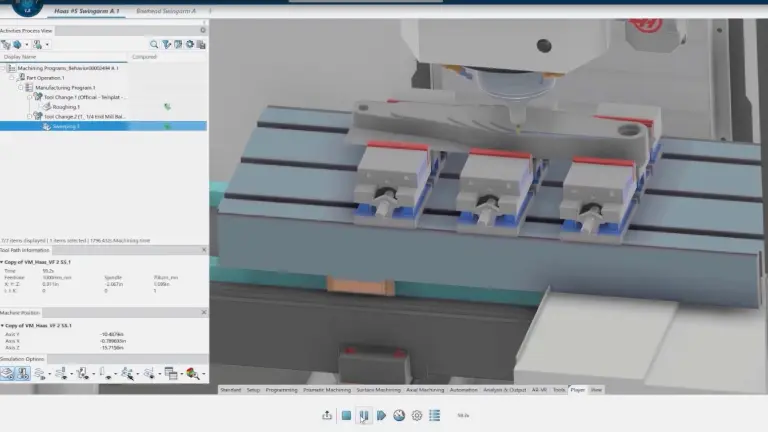Image resolution: width=768 pixels, height=432 pixels.
Task: Open the Automation ribbon tab
Action: [463, 390]
